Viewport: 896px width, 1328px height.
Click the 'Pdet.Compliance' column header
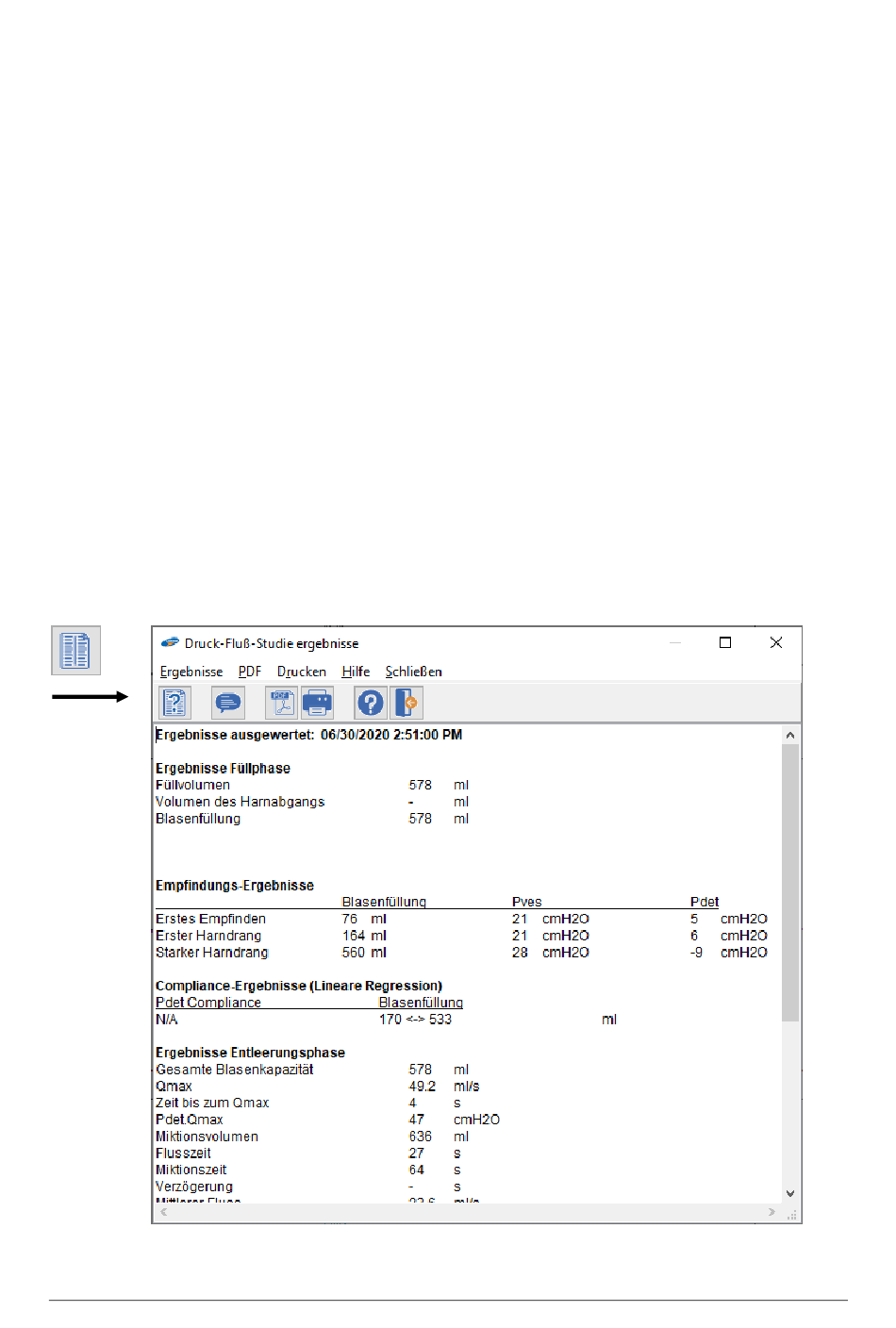(x=208, y=1003)
